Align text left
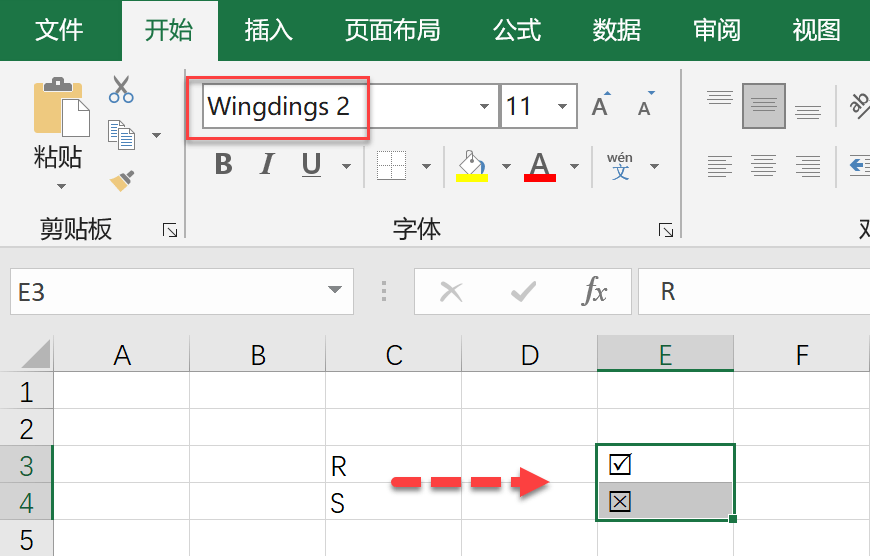The image size is (870, 556). pos(720,166)
